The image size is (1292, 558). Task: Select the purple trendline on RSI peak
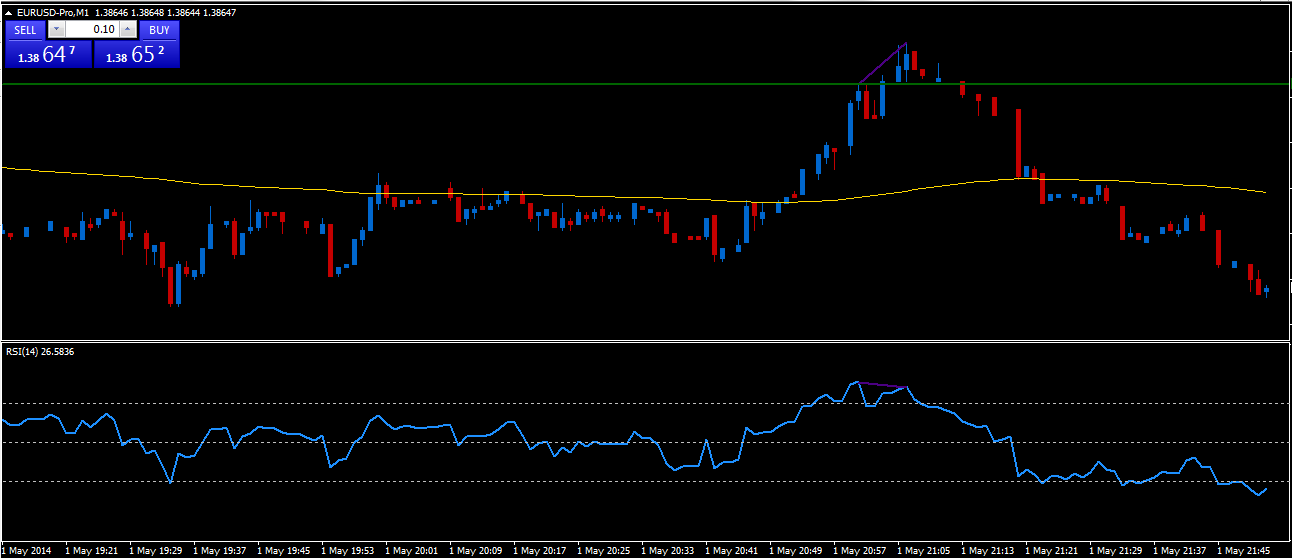coord(882,385)
